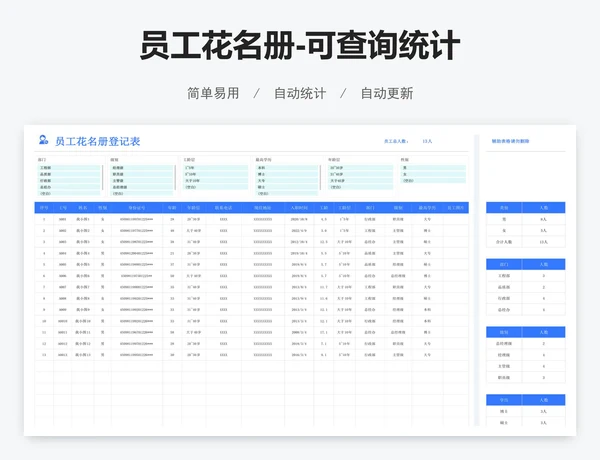The width and height of the screenshot is (600, 460).
Task: Choose the (空白) item in the 性别 slicer
Action: (x=433, y=181)
